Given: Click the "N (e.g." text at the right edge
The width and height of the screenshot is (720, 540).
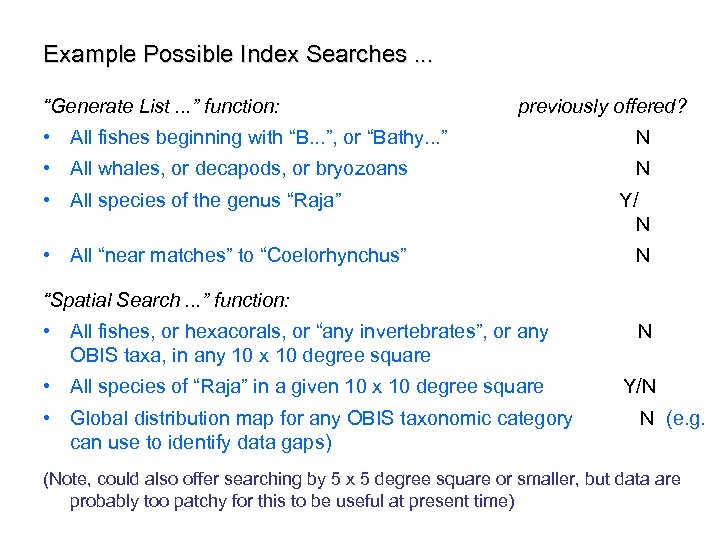Looking at the screenshot, I should point(672,419).
